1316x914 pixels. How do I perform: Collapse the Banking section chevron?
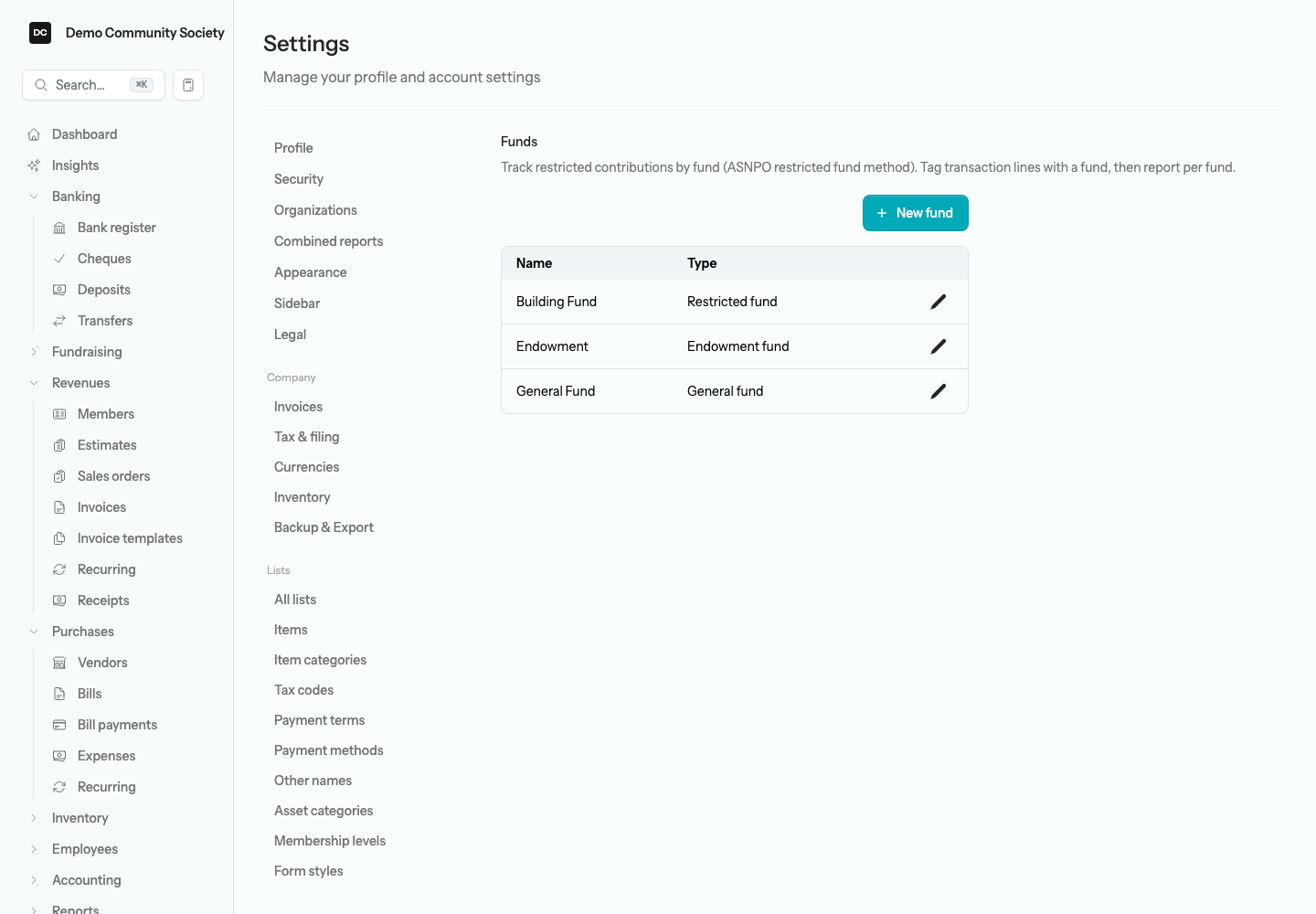[34, 197]
